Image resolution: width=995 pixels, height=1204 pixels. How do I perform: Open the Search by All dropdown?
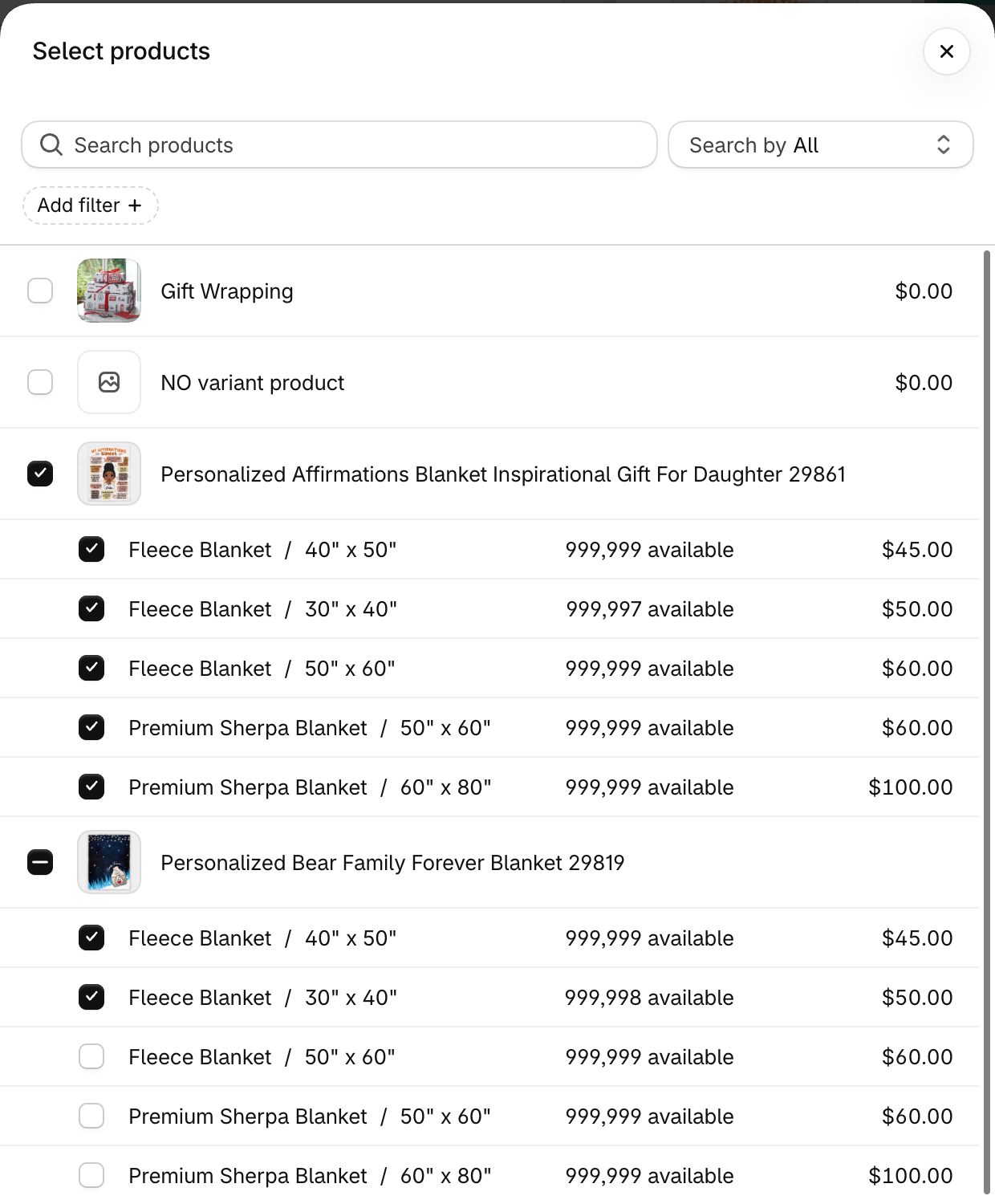click(x=820, y=144)
